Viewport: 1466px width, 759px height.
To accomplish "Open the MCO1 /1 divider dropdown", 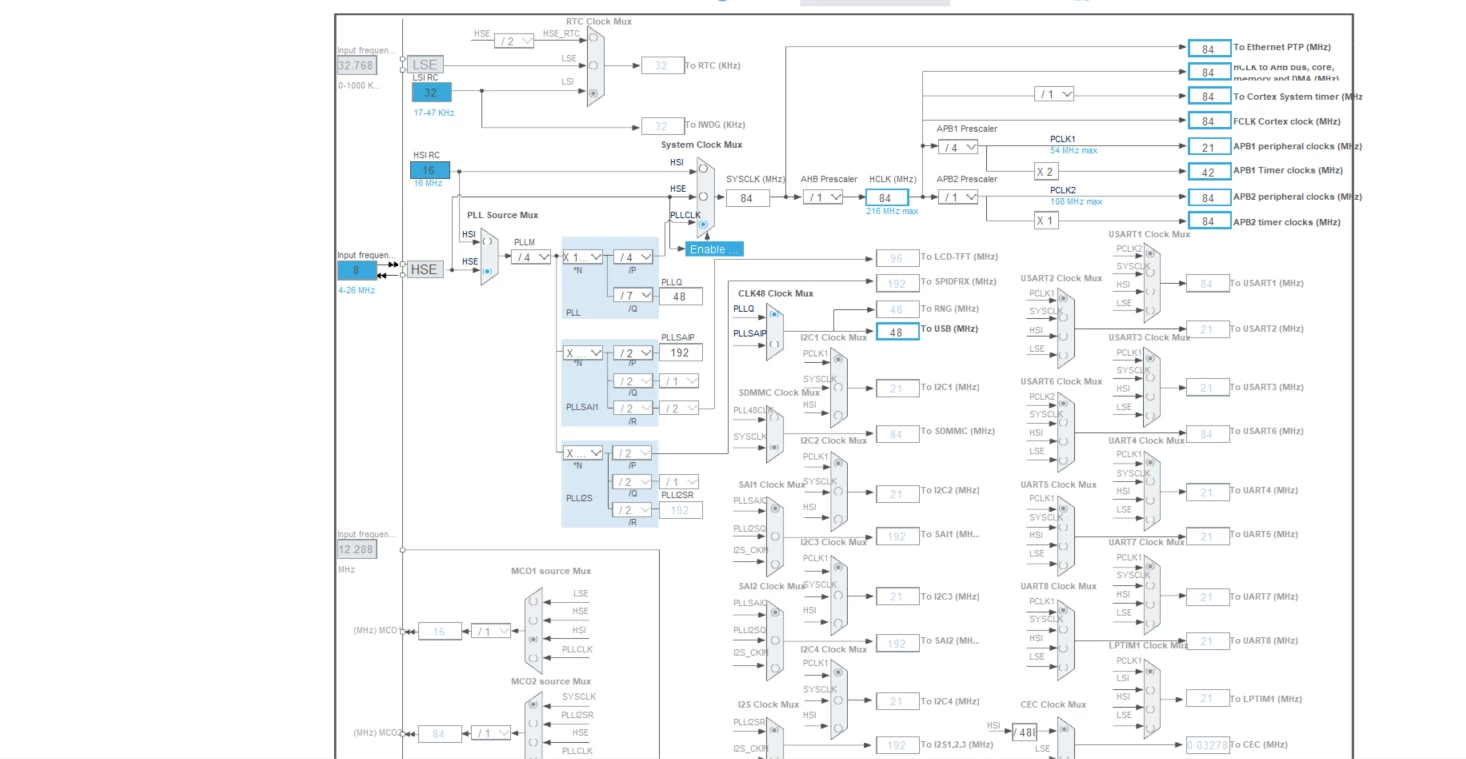I will (491, 631).
